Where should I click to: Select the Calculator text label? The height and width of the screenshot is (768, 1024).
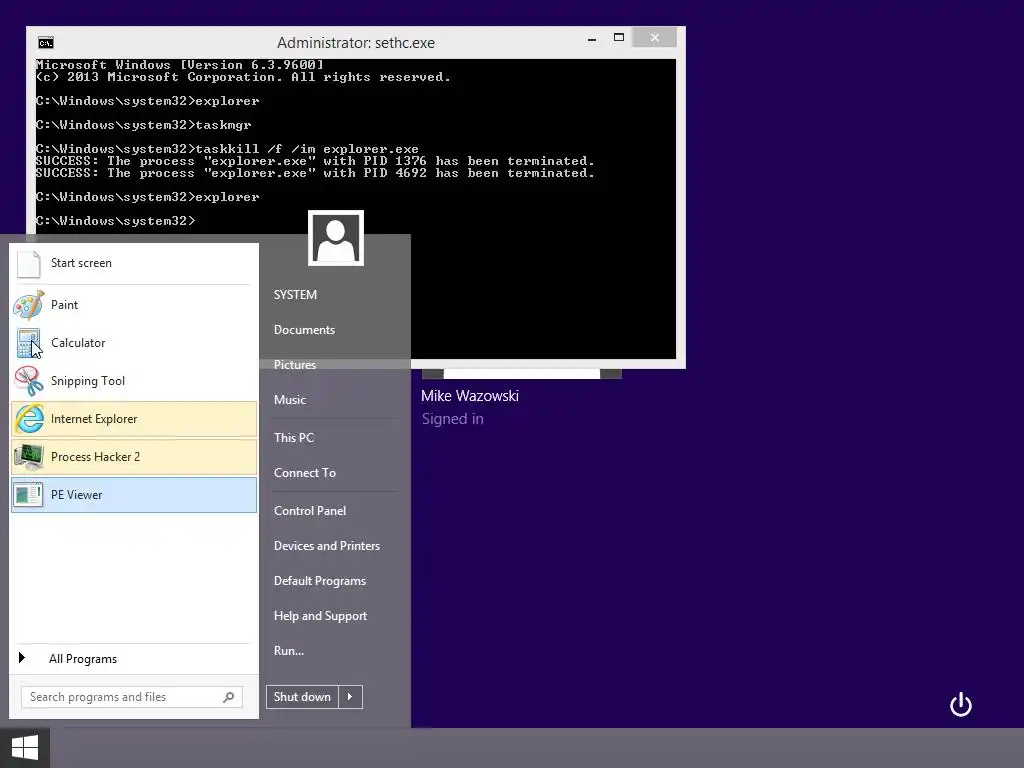tap(78, 343)
